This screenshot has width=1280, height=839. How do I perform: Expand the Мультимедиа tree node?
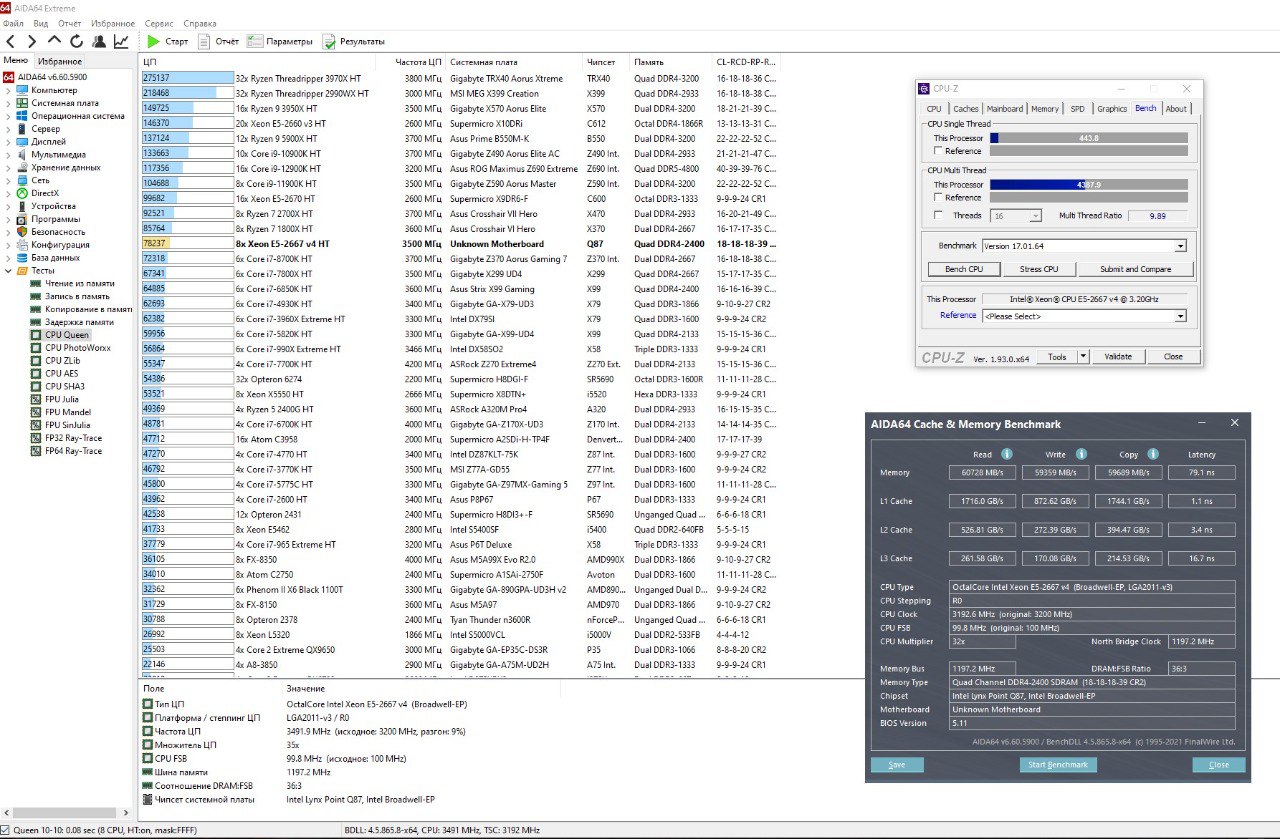point(8,155)
